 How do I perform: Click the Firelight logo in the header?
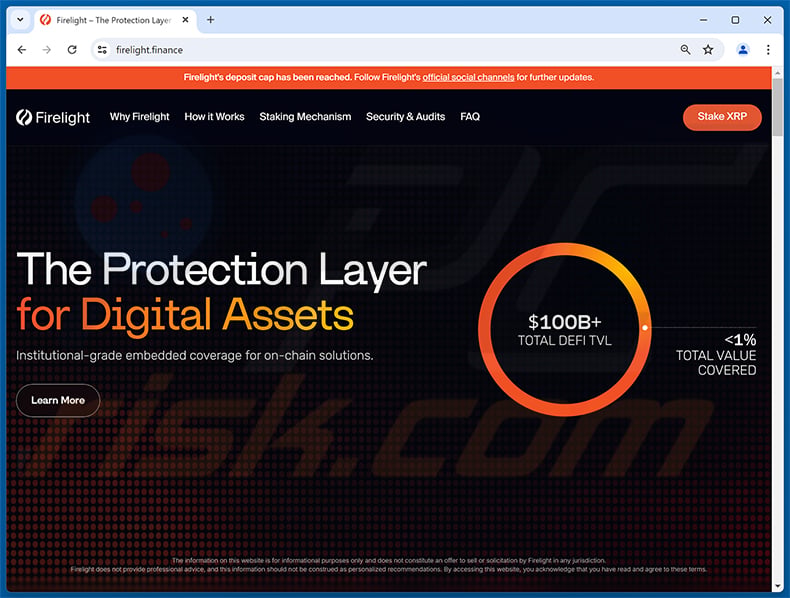[53, 117]
